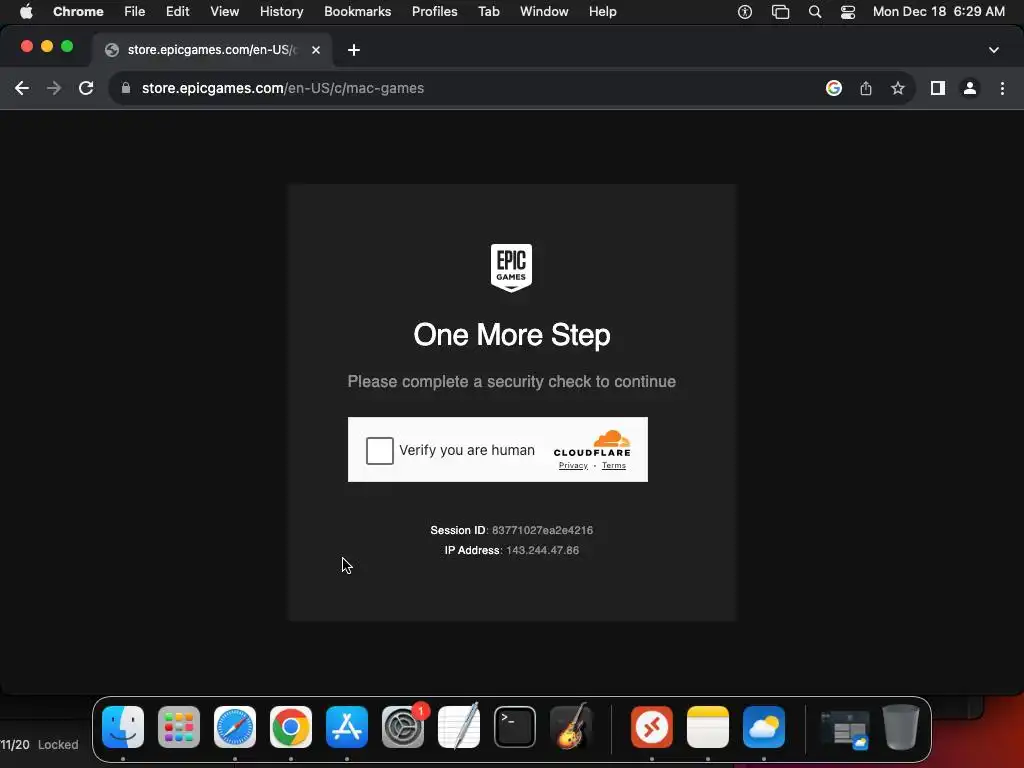The image size is (1024, 768).
Task: Go forward to the next page
Action: [x=54, y=88]
